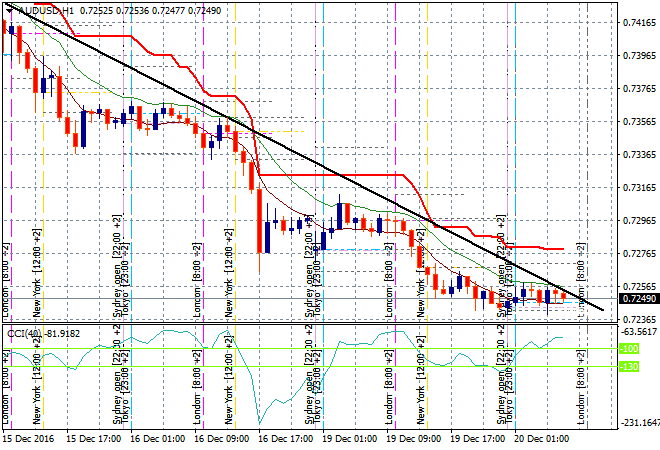Screen dimensions: 660x450
Task: Click the tall blue candle on 16 Dec
Action: (x=266, y=236)
